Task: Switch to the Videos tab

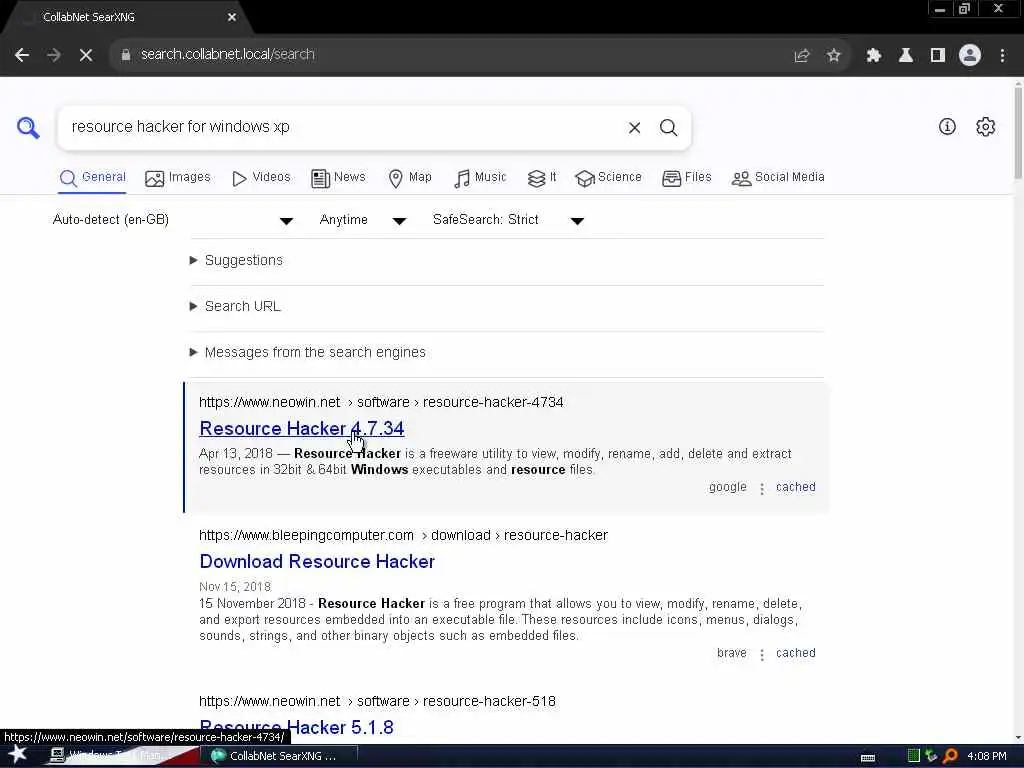Action: (261, 178)
